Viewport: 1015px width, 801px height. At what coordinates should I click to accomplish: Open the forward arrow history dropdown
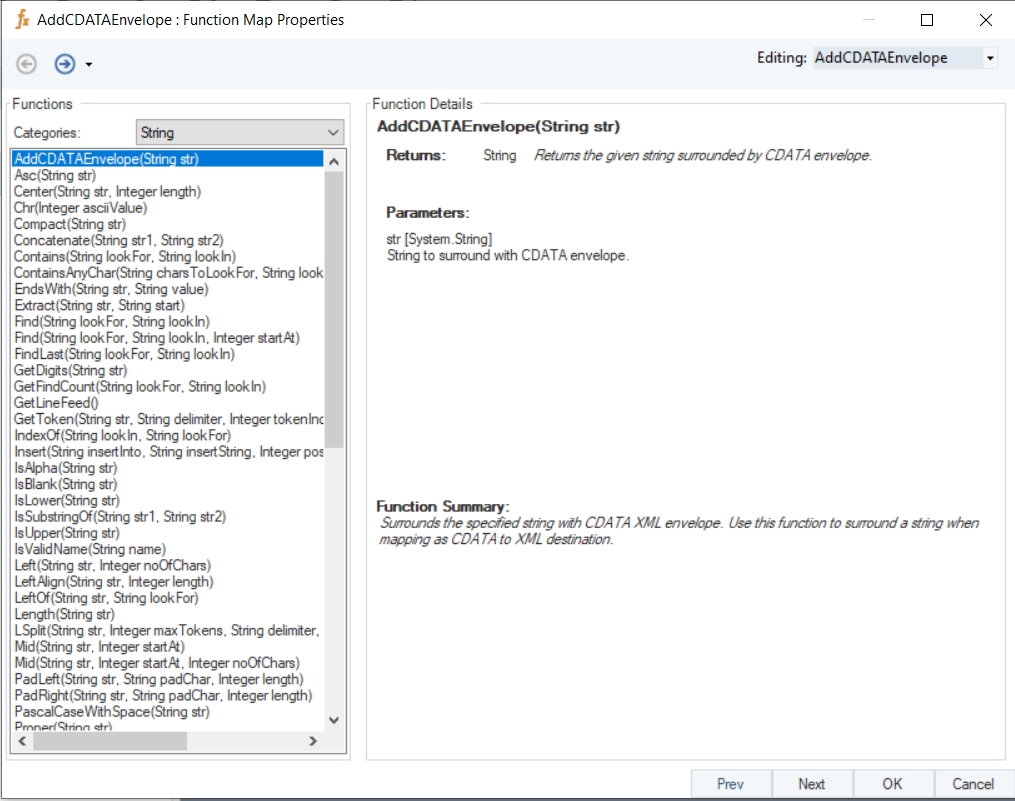(x=89, y=65)
